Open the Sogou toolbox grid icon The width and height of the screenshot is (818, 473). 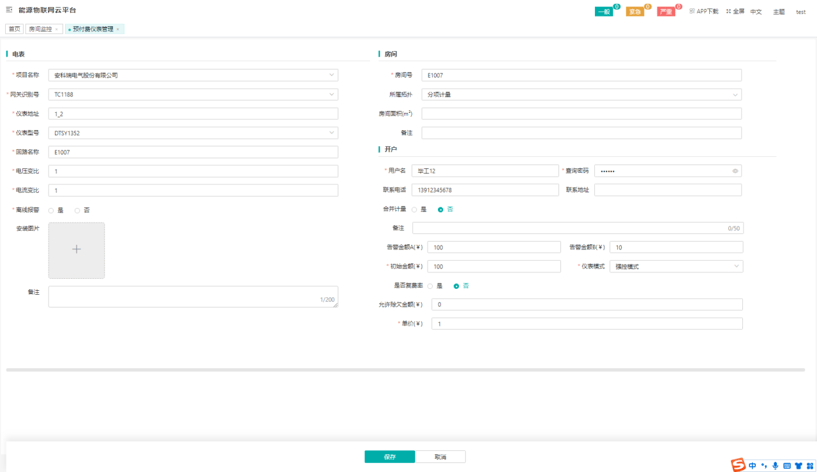coord(810,466)
